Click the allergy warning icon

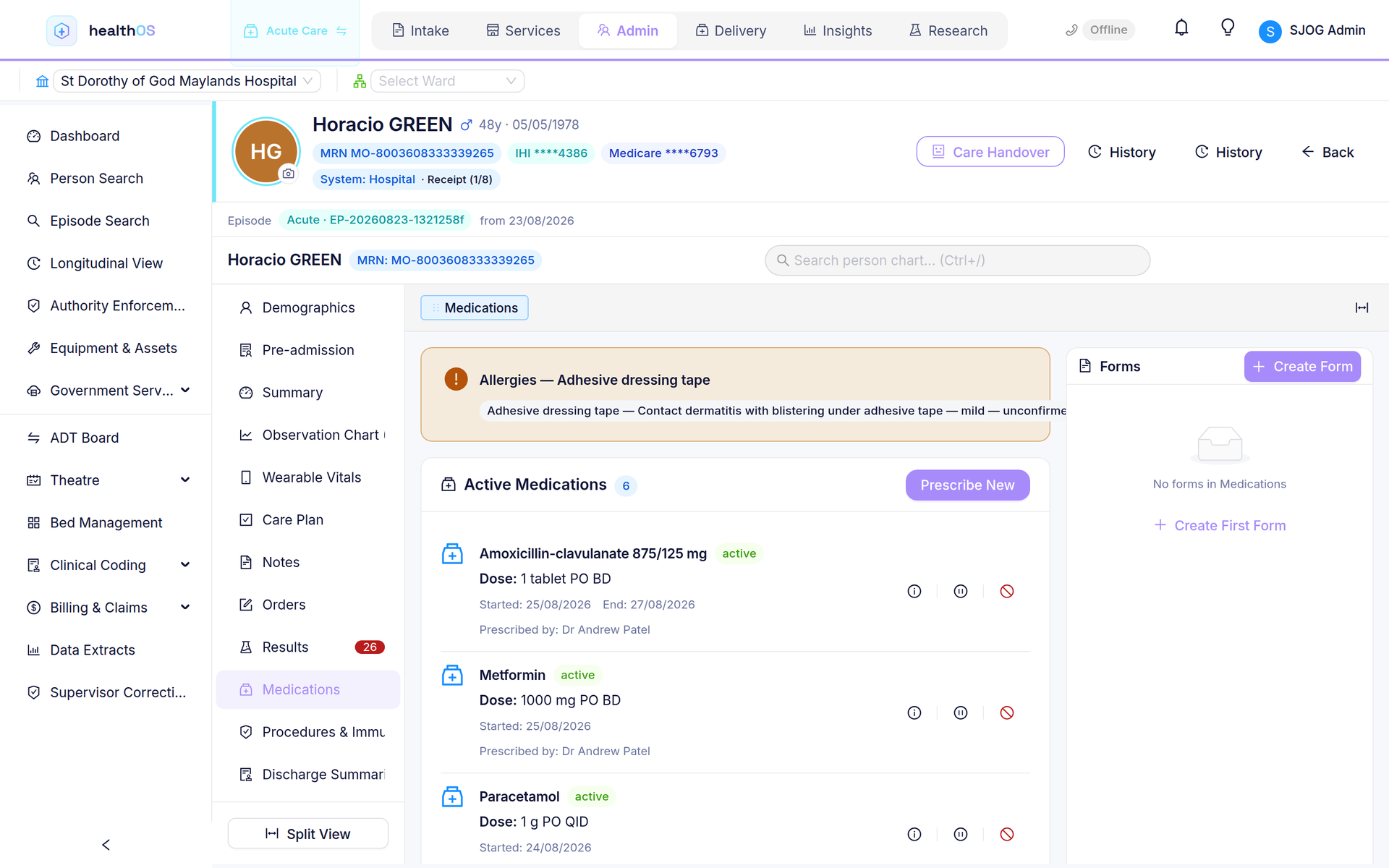tap(456, 379)
